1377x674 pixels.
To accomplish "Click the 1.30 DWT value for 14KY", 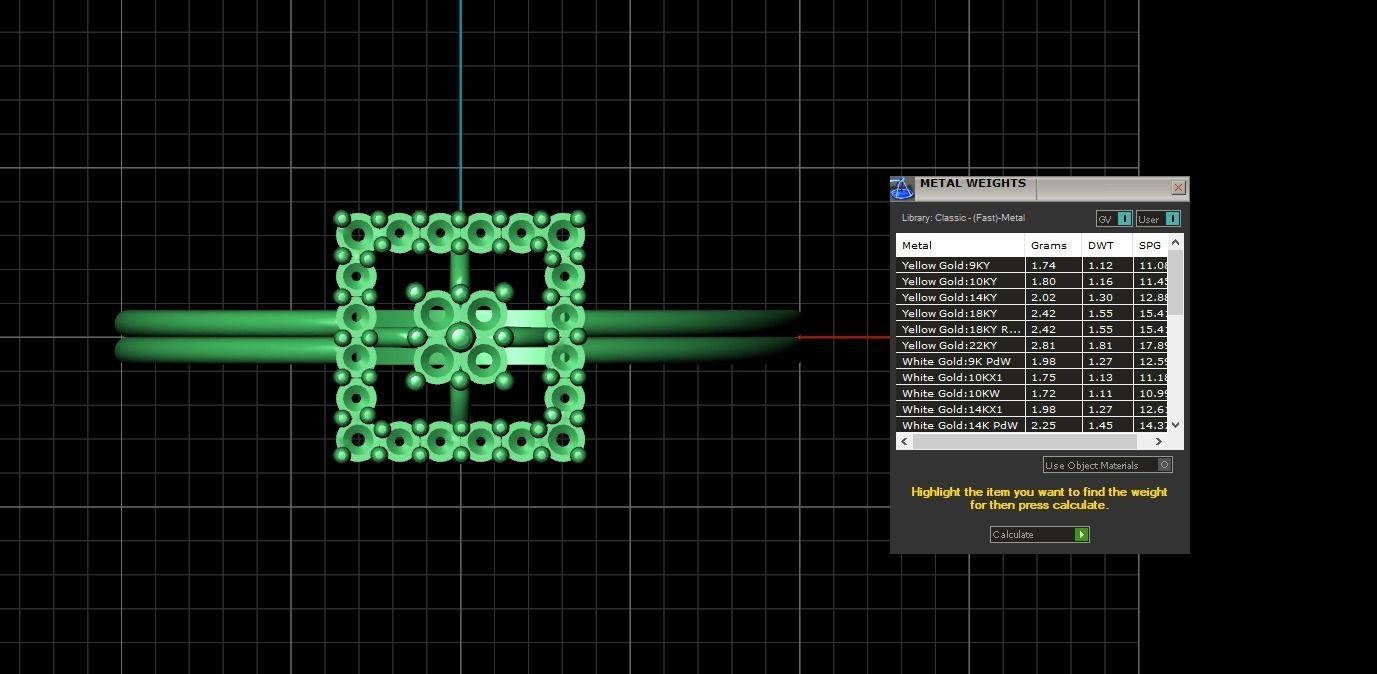I will pyautogui.click(x=1100, y=297).
